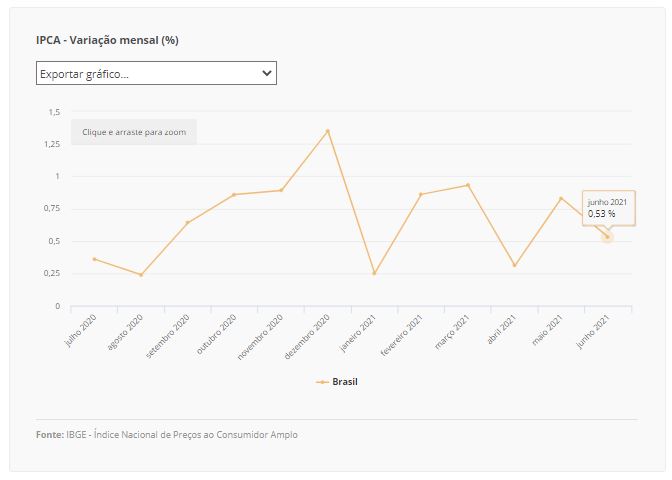The height and width of the screenshot is (480, 672).
Task: Select the novembro 2020 data point
Action: 281,190
